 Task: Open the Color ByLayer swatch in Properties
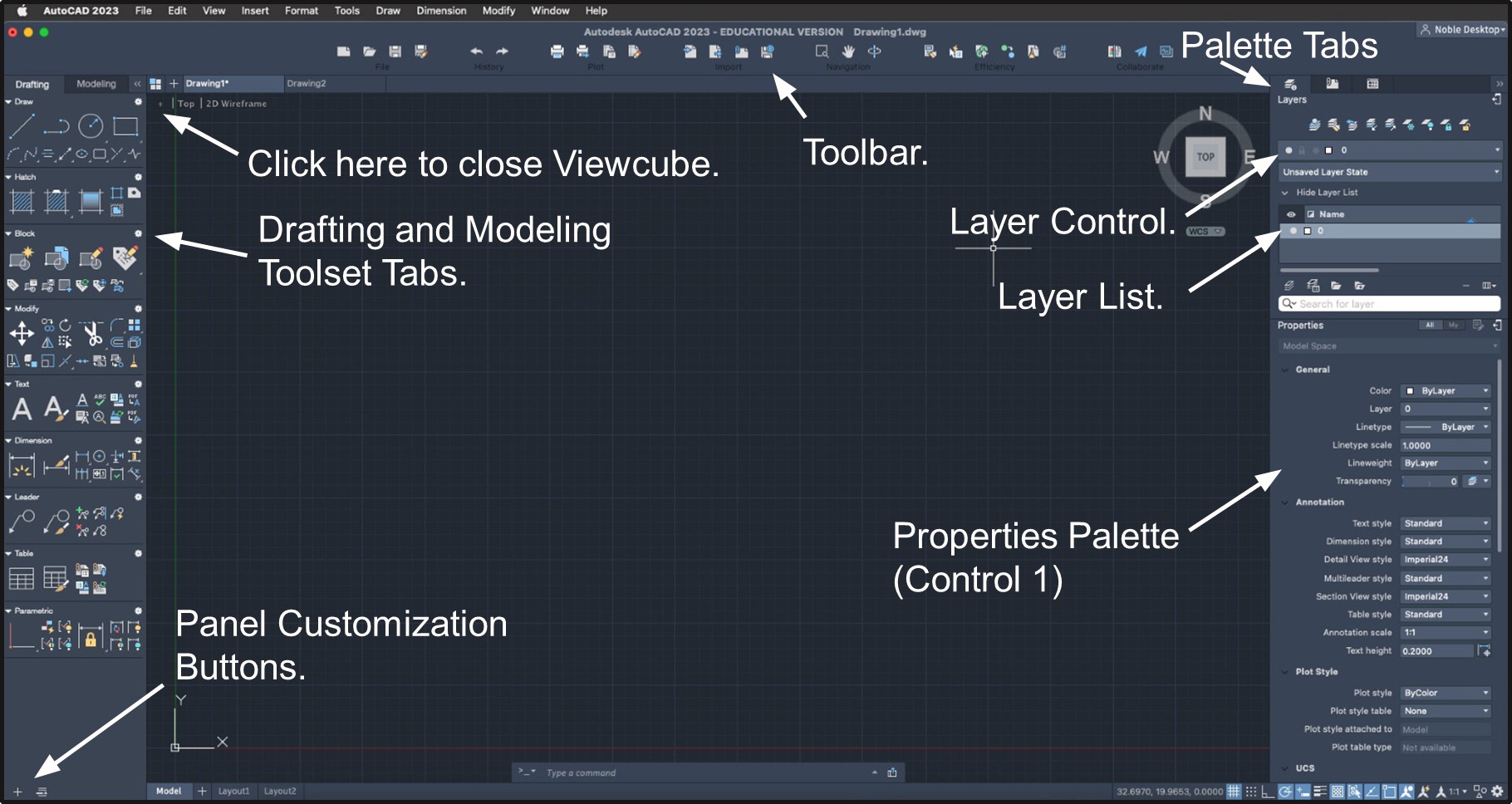(1446, 390)
